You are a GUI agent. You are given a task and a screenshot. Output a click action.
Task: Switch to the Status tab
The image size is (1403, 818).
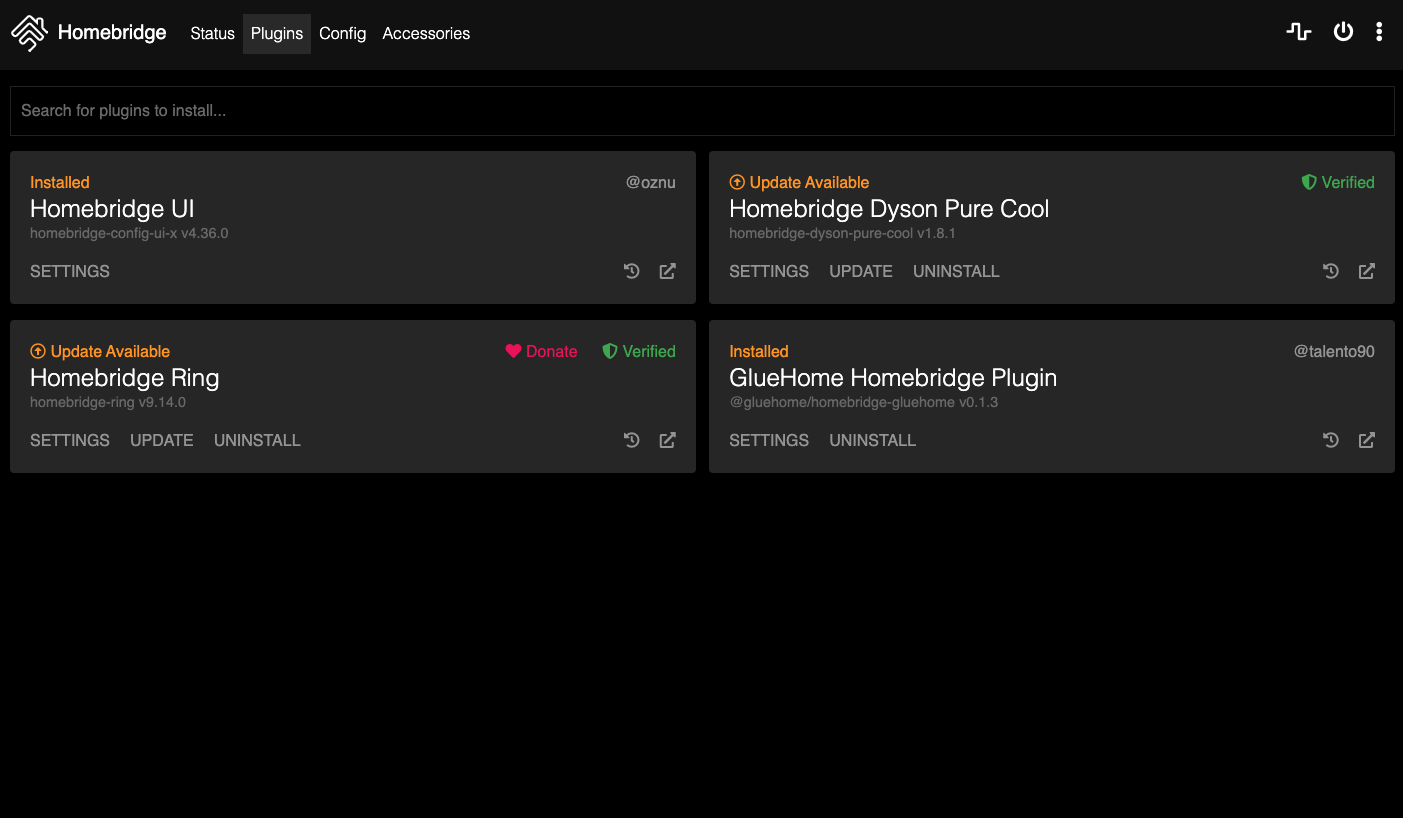click(x=212, y=33)
